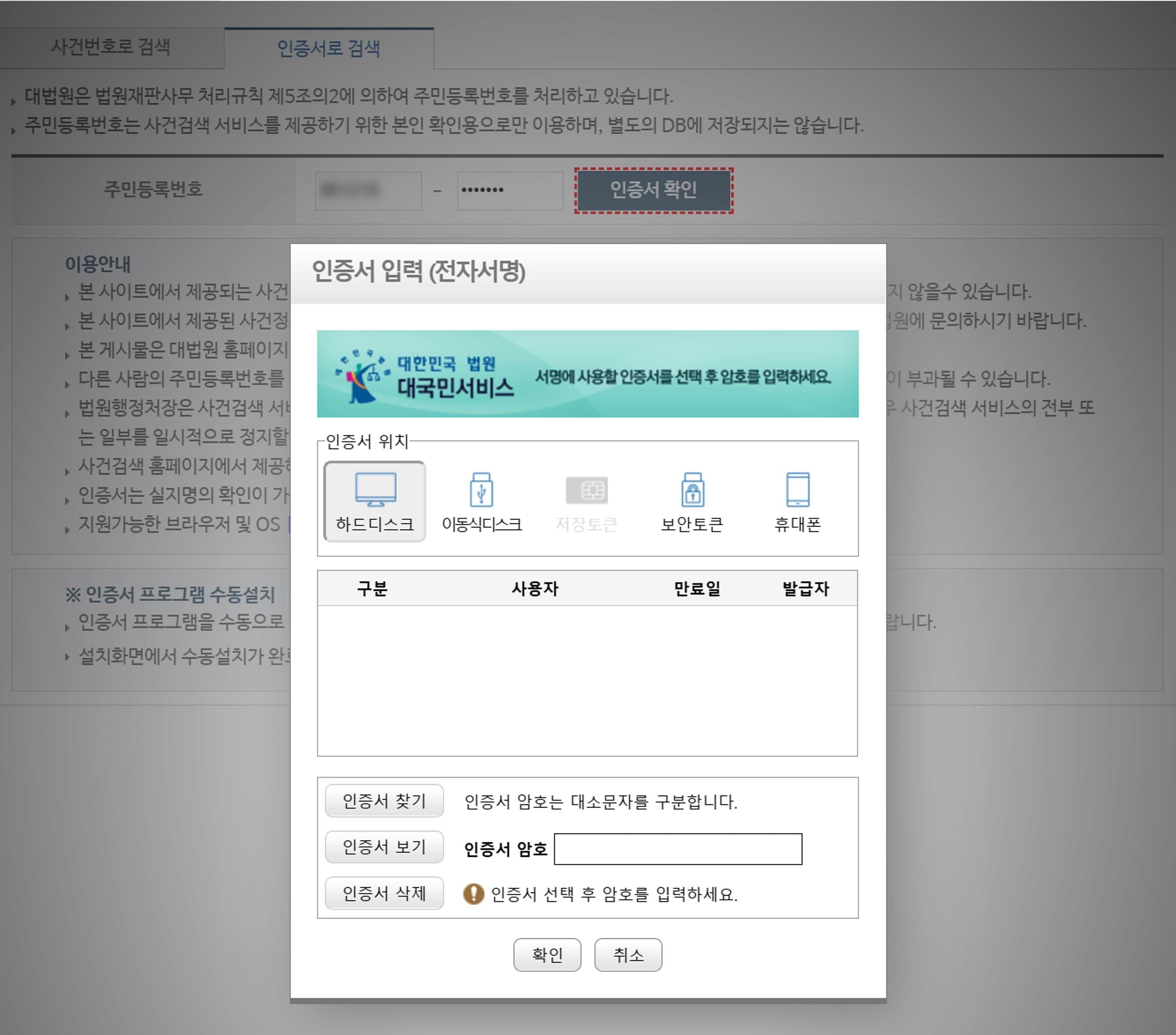Click the 만료일 column header
This screenshot has height=1035, width=1176.
coord(697,588)
